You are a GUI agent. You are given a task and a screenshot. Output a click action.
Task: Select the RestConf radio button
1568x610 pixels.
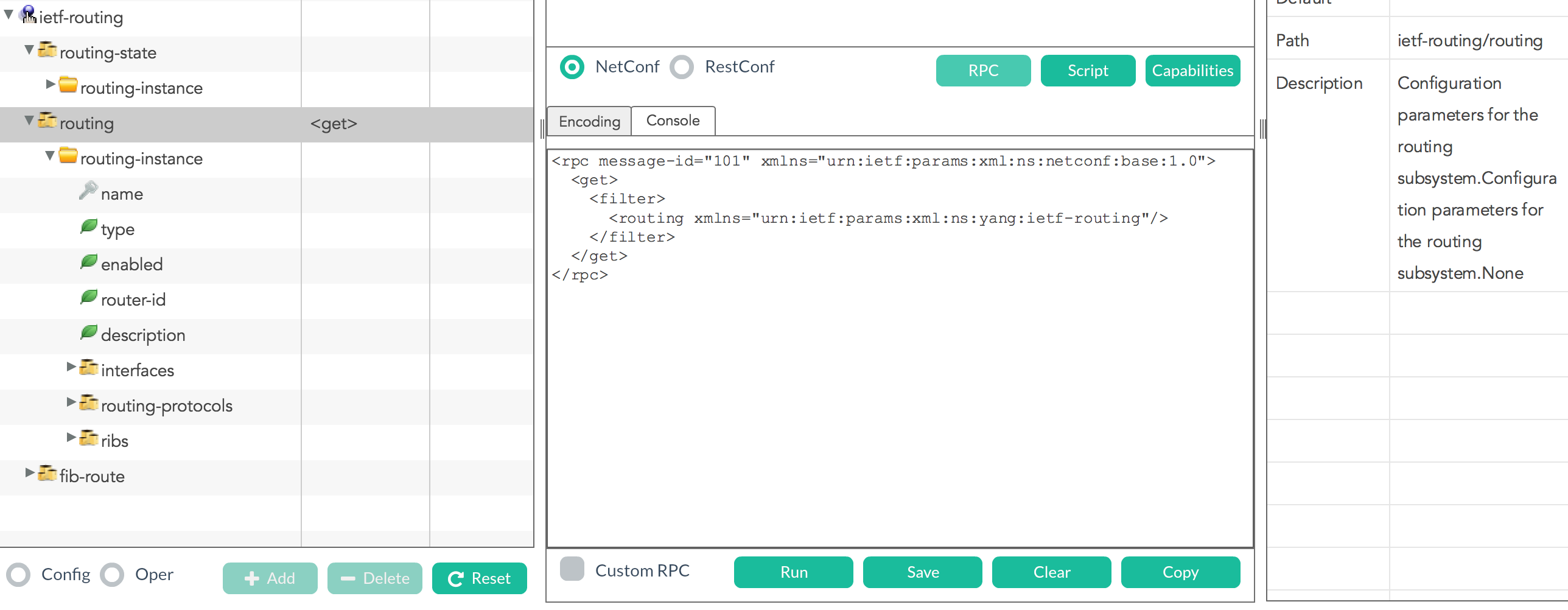[x=682, y=67]
